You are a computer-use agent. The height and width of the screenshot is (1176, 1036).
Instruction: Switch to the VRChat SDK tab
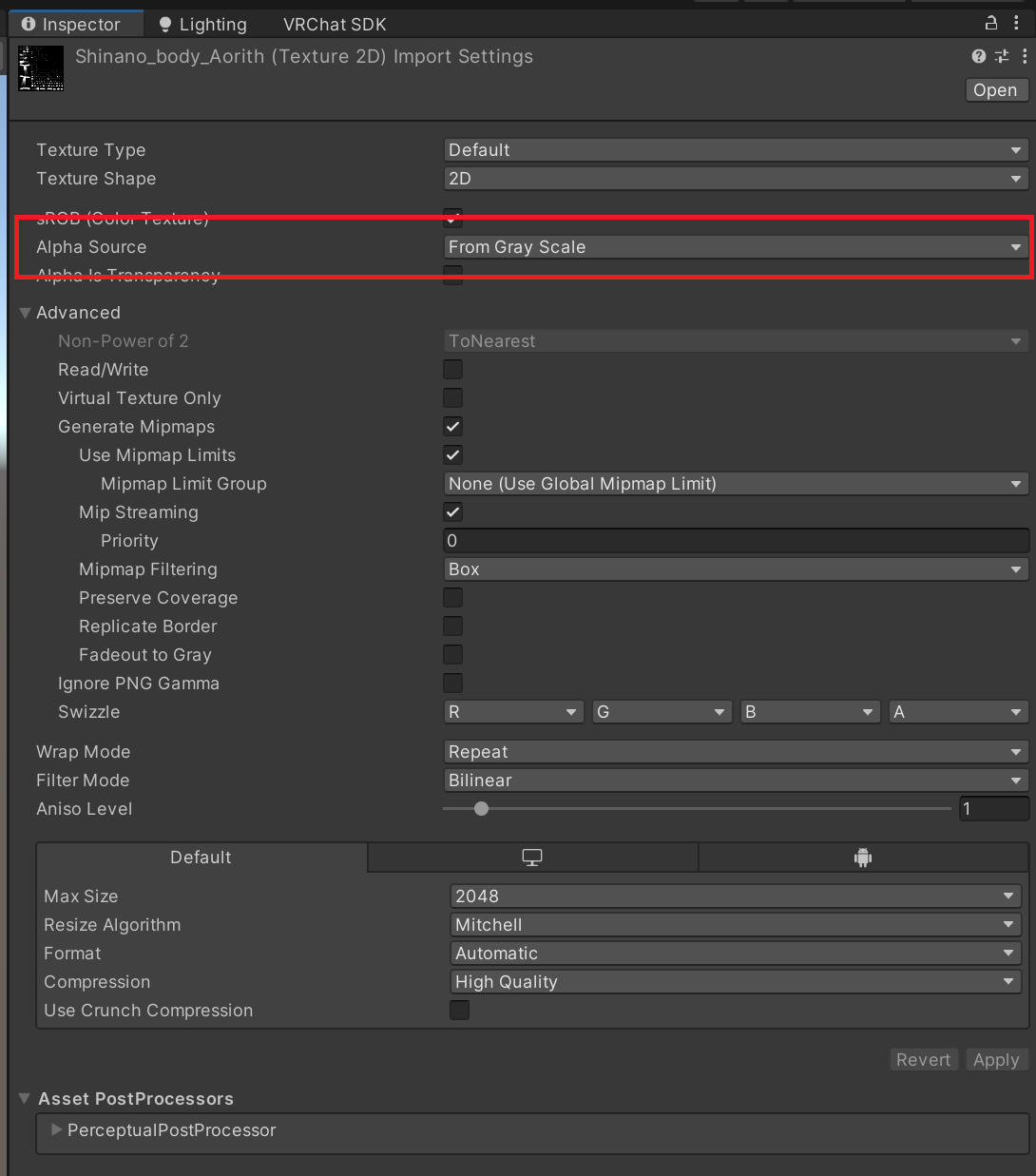[335, 25]
